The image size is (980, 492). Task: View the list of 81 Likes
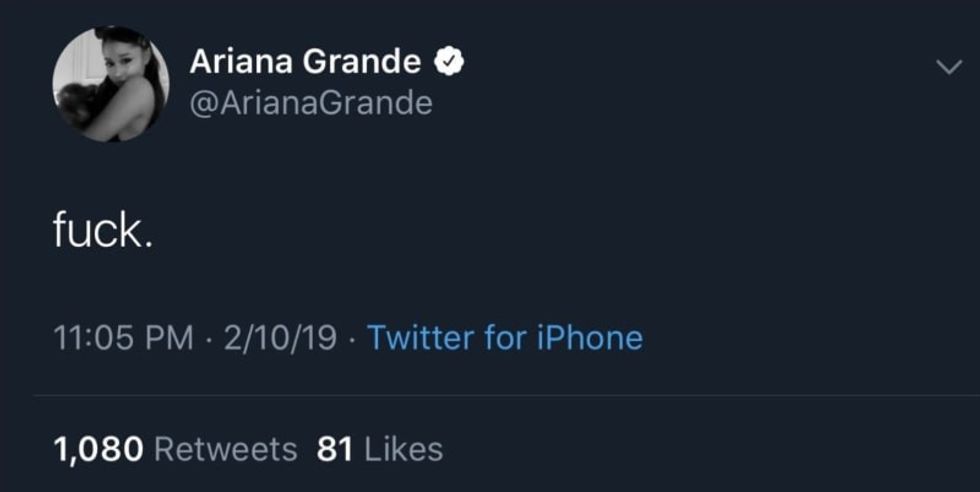click(x=379, y=449)
